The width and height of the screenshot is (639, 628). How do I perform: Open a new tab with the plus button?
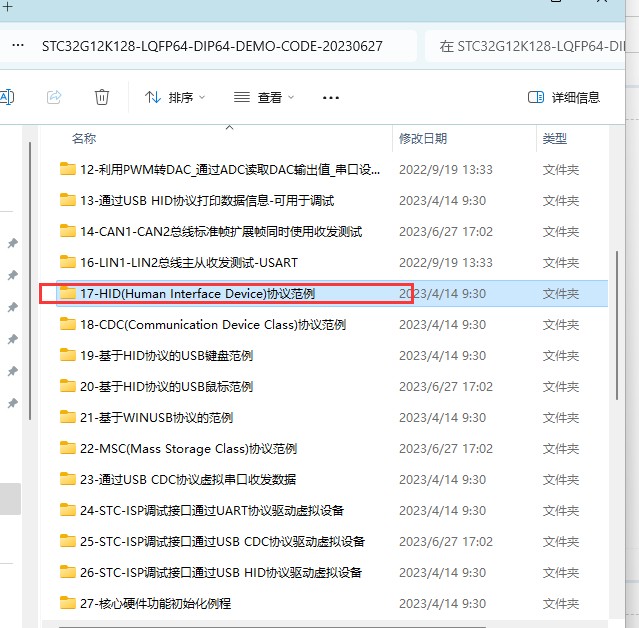point(7,7)
